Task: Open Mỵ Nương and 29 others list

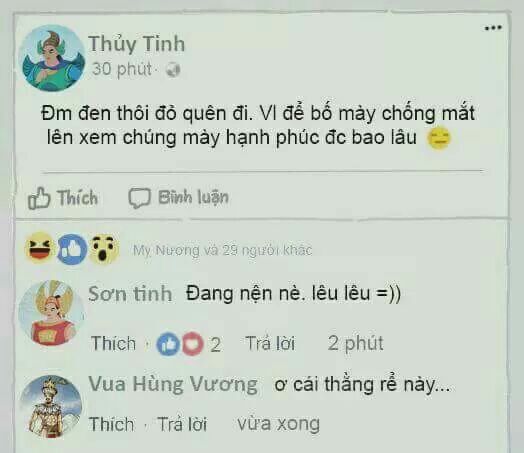Action: point(223,250)
